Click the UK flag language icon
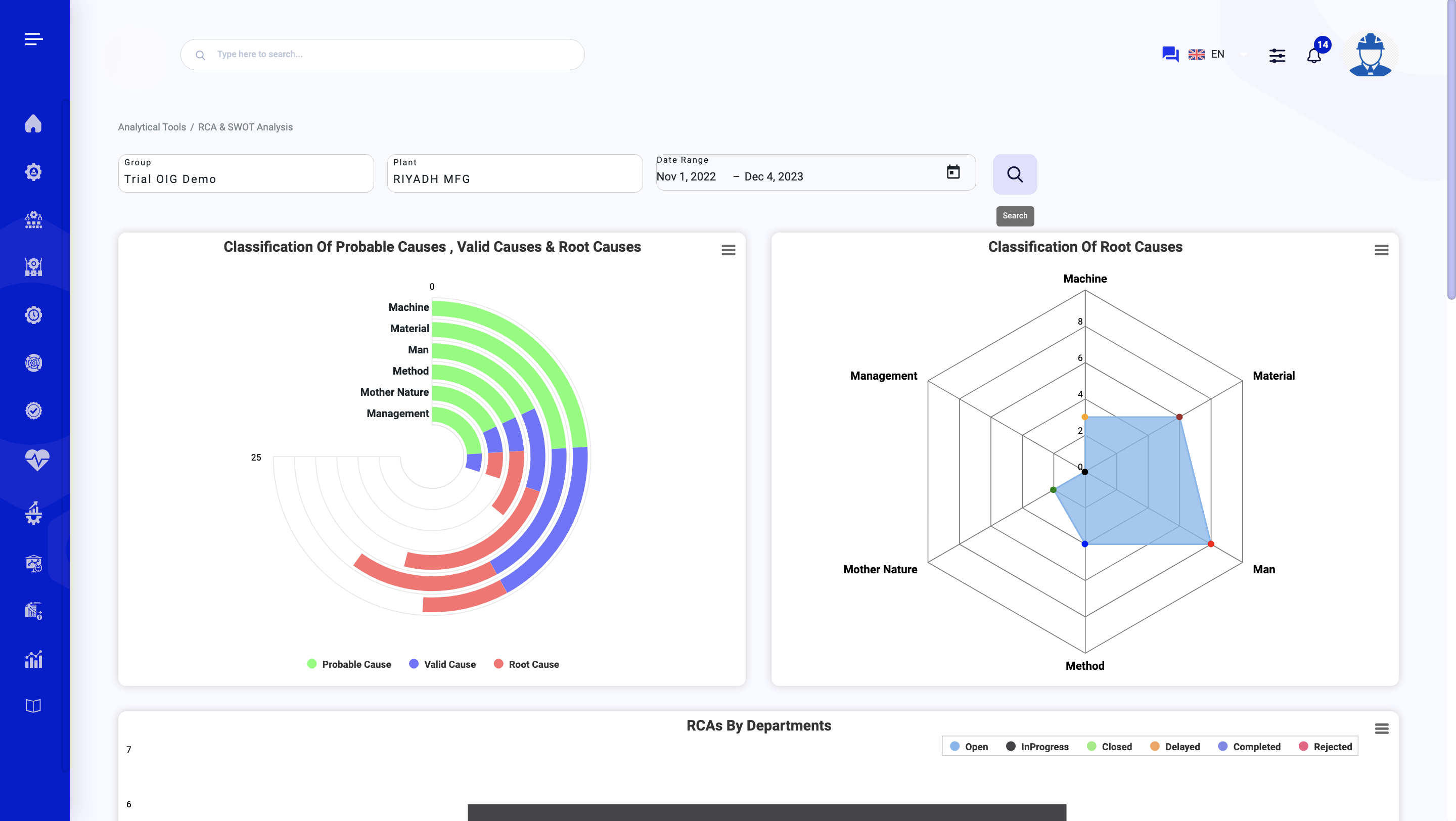 click(x=1196, y=54)
